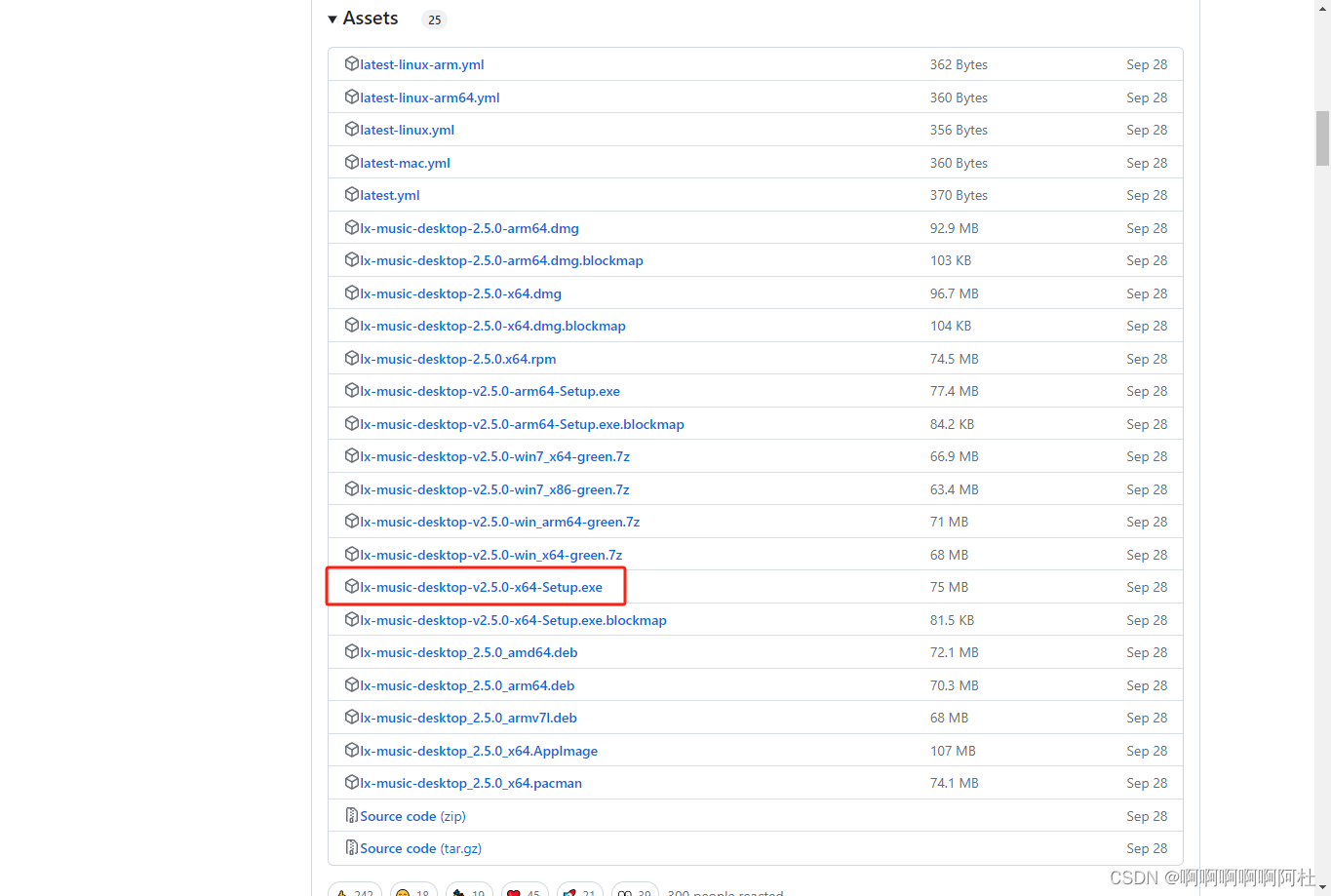
Task: Click package icon beside win7_x64-green.7z
Action: (352, 455)
